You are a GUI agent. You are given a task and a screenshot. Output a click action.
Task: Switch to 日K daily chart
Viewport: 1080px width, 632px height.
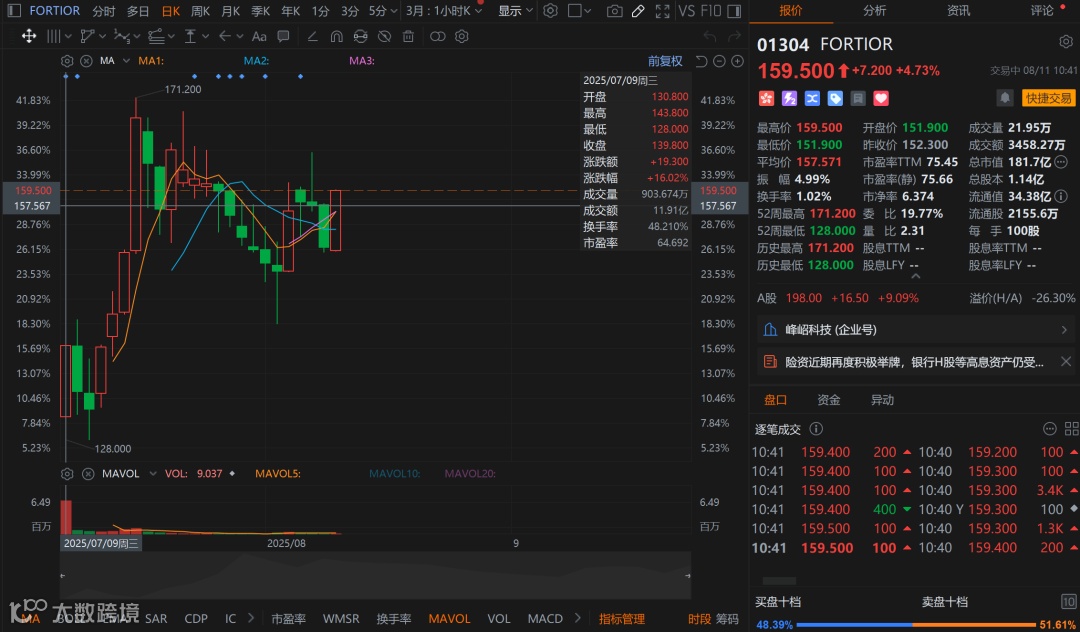coord(171,11)
